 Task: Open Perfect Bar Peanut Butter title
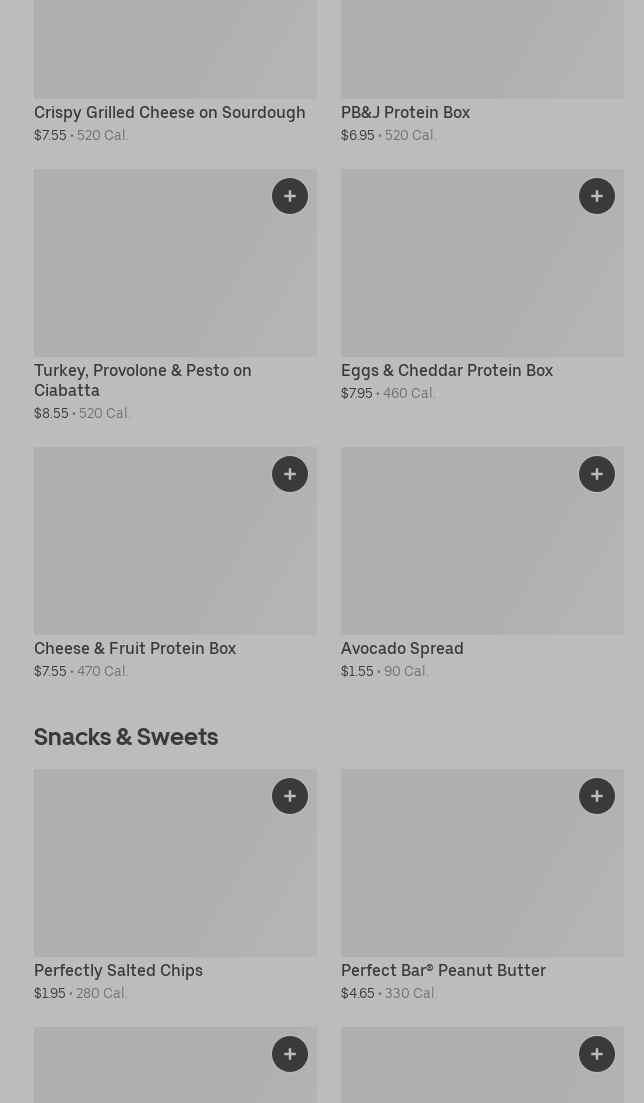pyautogui.click(x=443, y=971)
